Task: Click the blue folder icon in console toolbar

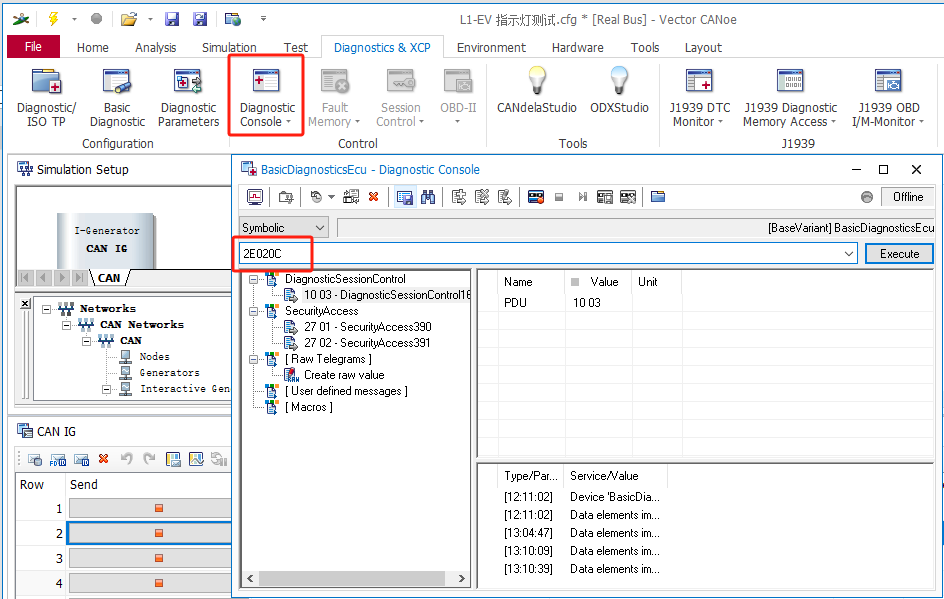Action: coord(658,197)
